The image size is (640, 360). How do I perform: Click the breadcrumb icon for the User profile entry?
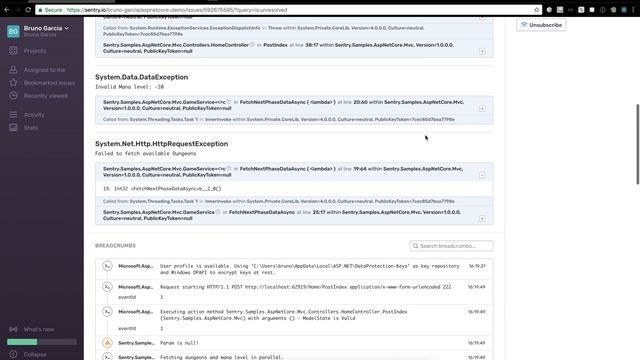[x=107, y=266]
